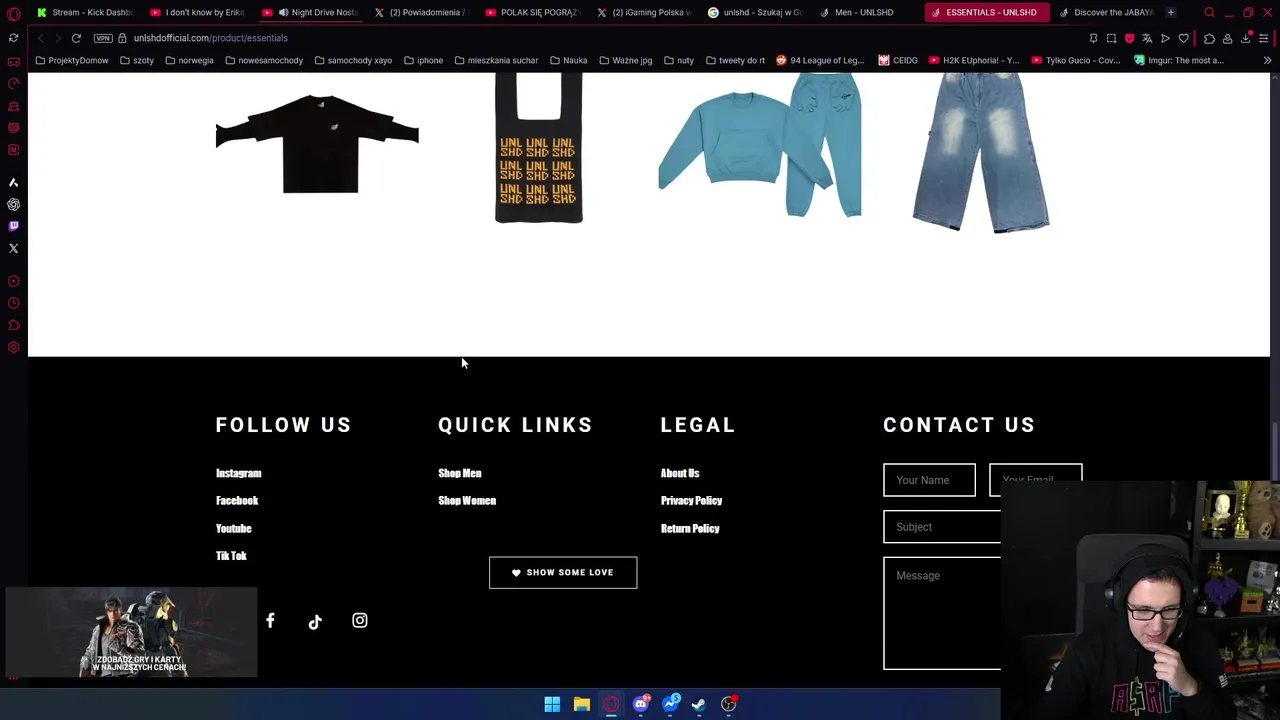
Task: Click the snapshot tool in address bar
Action: 1111,38
